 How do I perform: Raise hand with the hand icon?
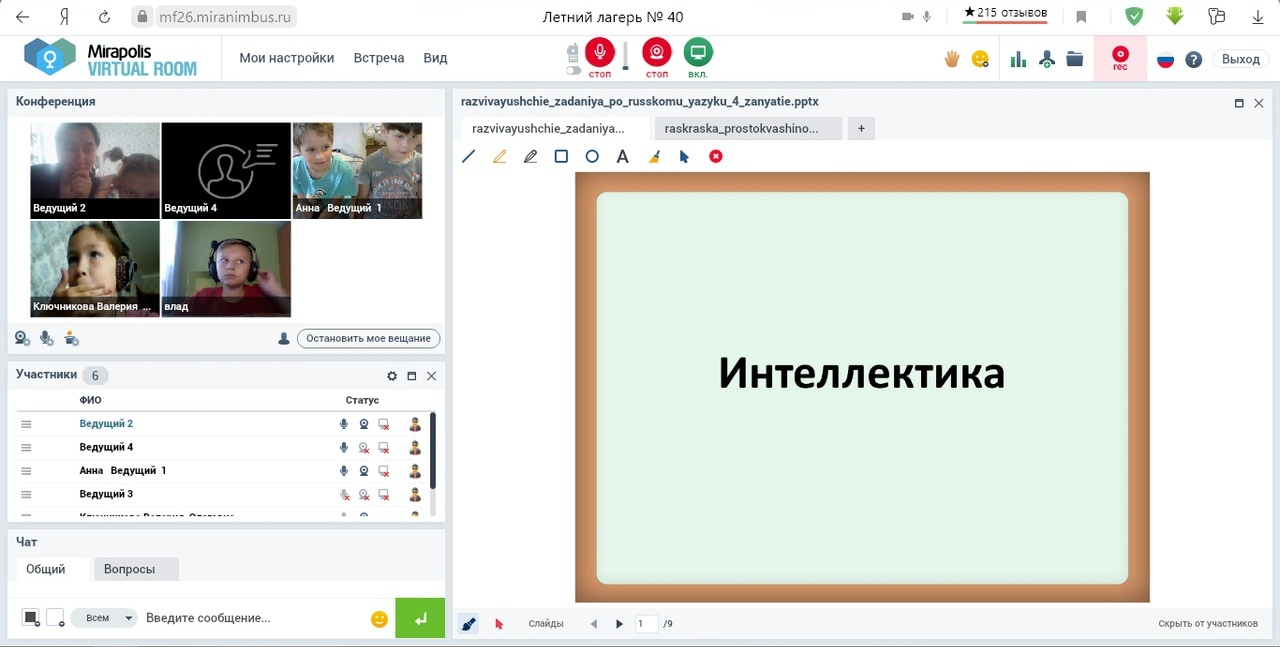(952, 59)
